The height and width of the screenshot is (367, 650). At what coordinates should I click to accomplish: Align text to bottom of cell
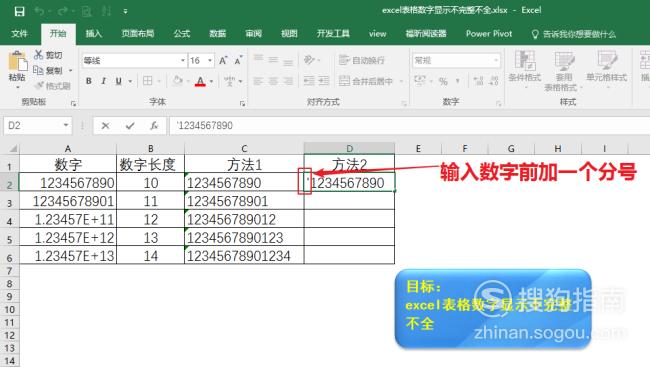tap(288, 62)
